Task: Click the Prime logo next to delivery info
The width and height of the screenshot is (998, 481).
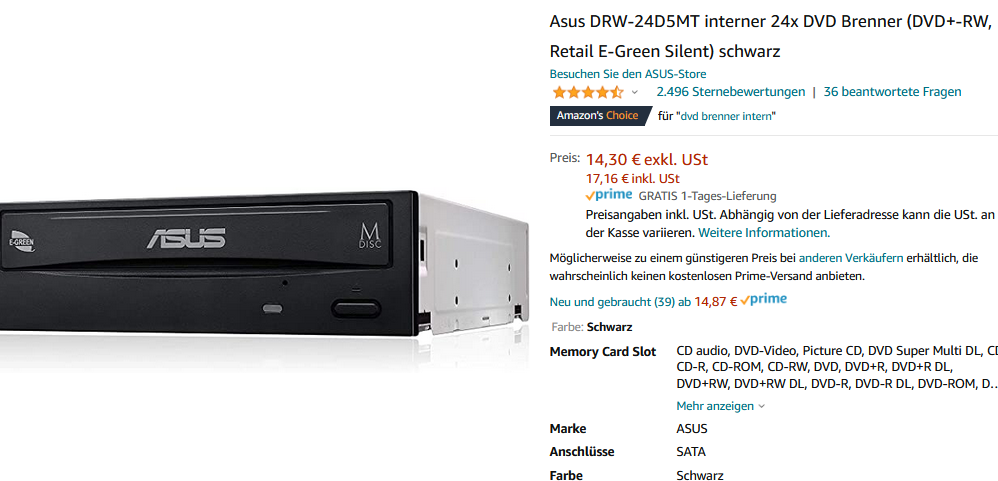Action: pyautogui.click(x=609, y=195)
